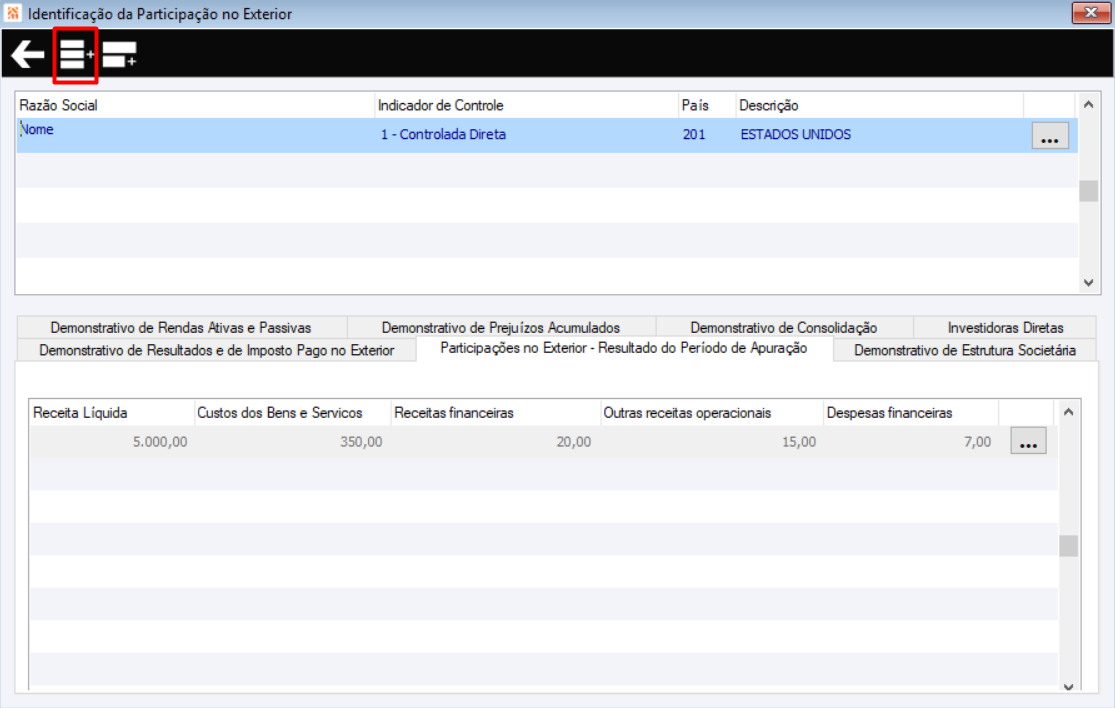
Task: Switch to Demonstrativo de Estrutura Societária tab
Action: tap(964, 350)
